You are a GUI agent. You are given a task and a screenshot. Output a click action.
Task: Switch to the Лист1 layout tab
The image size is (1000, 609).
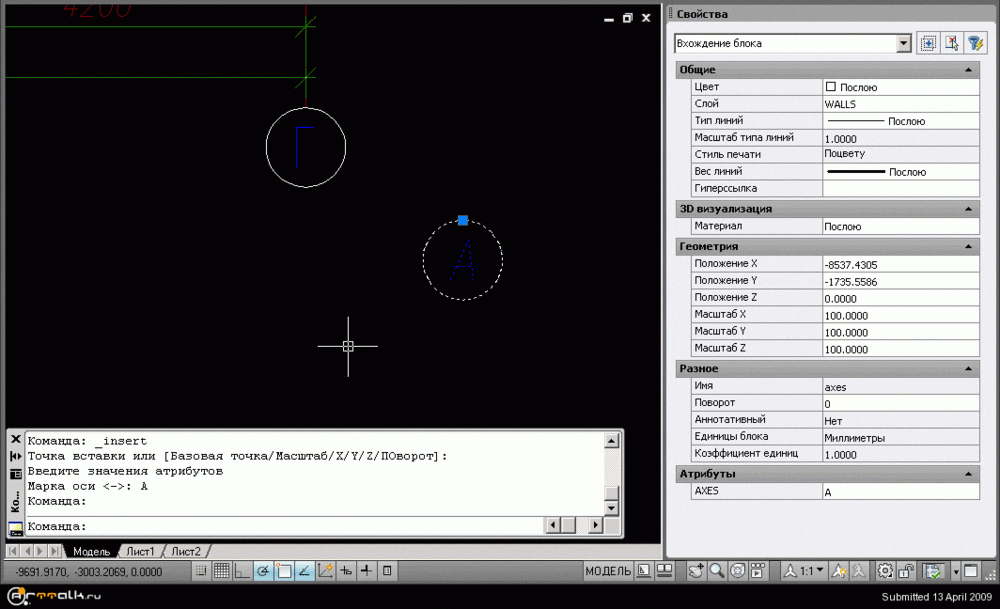[140, 552]
